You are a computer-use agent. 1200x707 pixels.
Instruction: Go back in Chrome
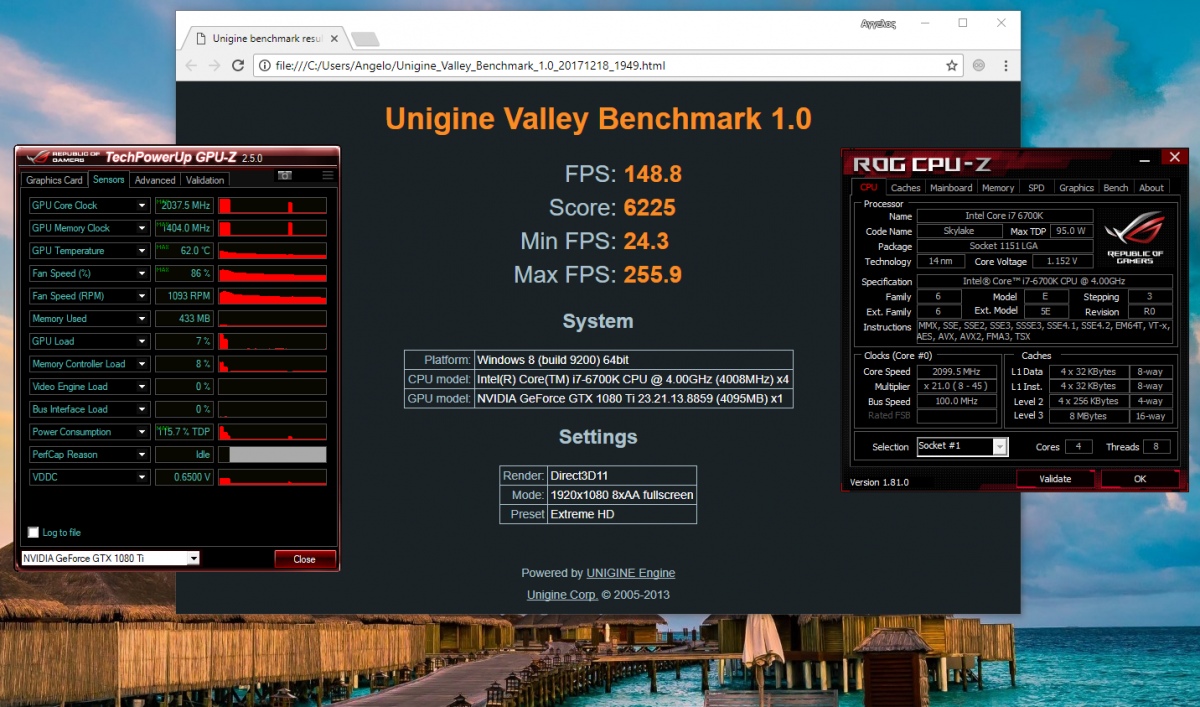point(190,65)
